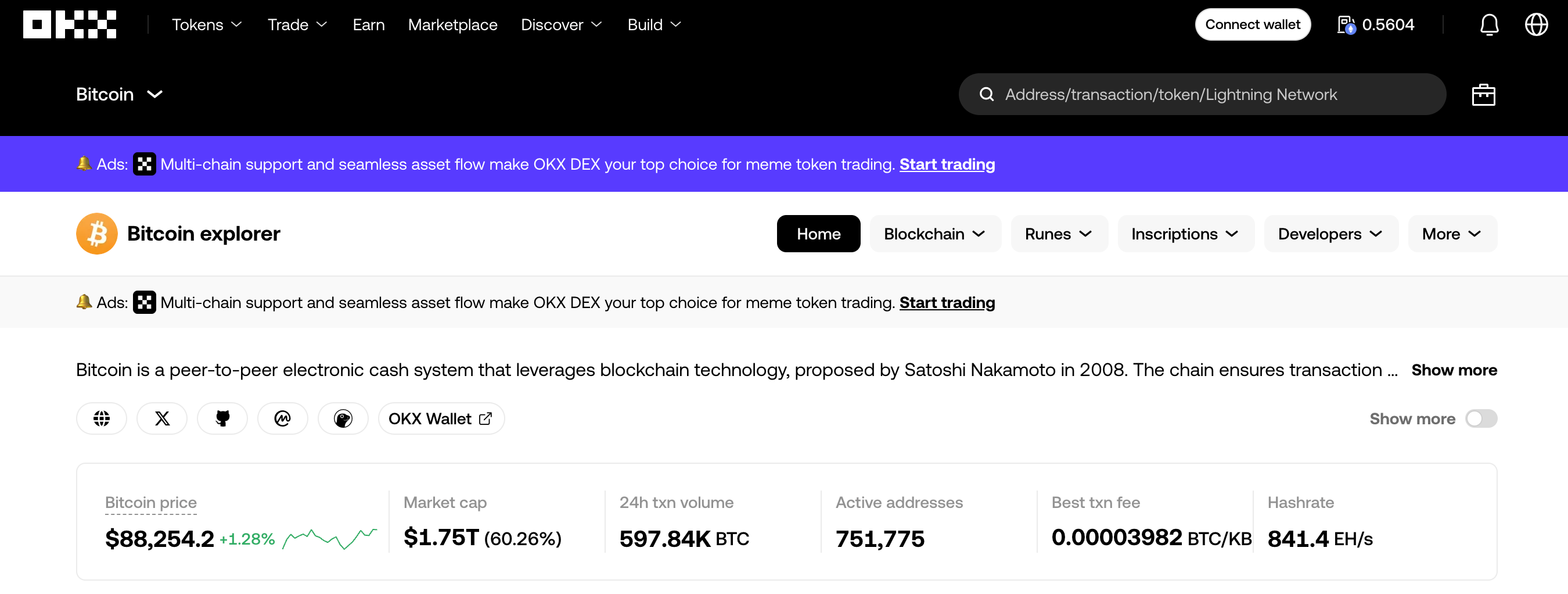Select the Home tab
Image resolution: width=1568 pixels, height=594 pixels.
[x=818, y=234]
